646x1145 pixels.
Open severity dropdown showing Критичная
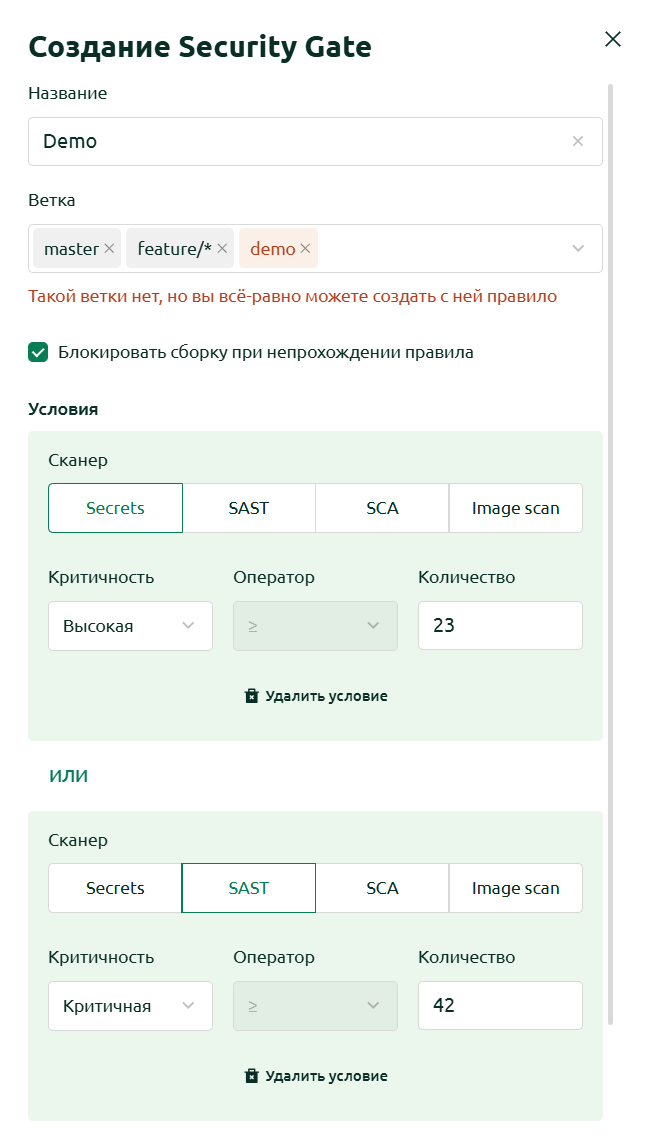[x=131, y=1006]
